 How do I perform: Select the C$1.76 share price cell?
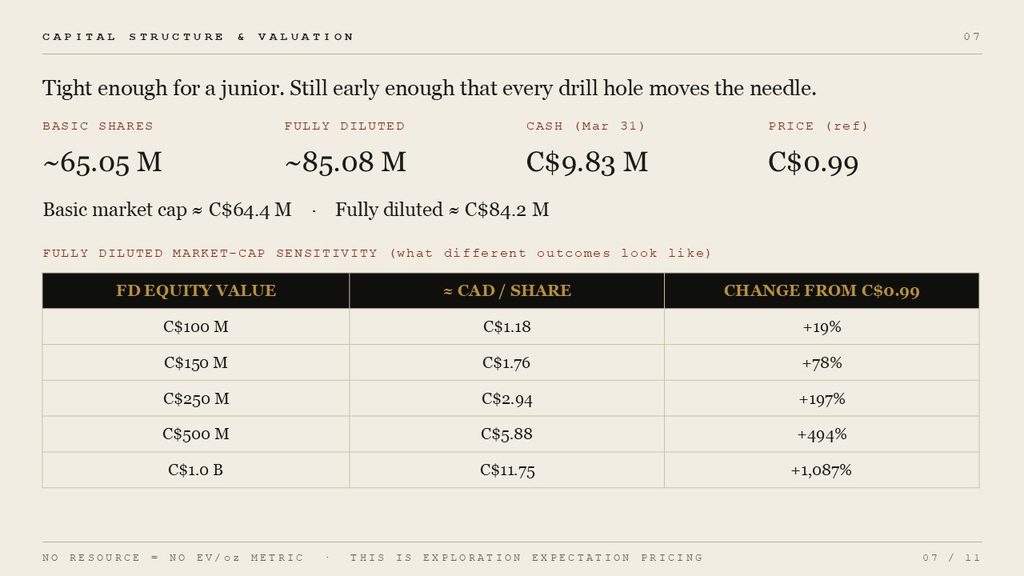[507, 362]
